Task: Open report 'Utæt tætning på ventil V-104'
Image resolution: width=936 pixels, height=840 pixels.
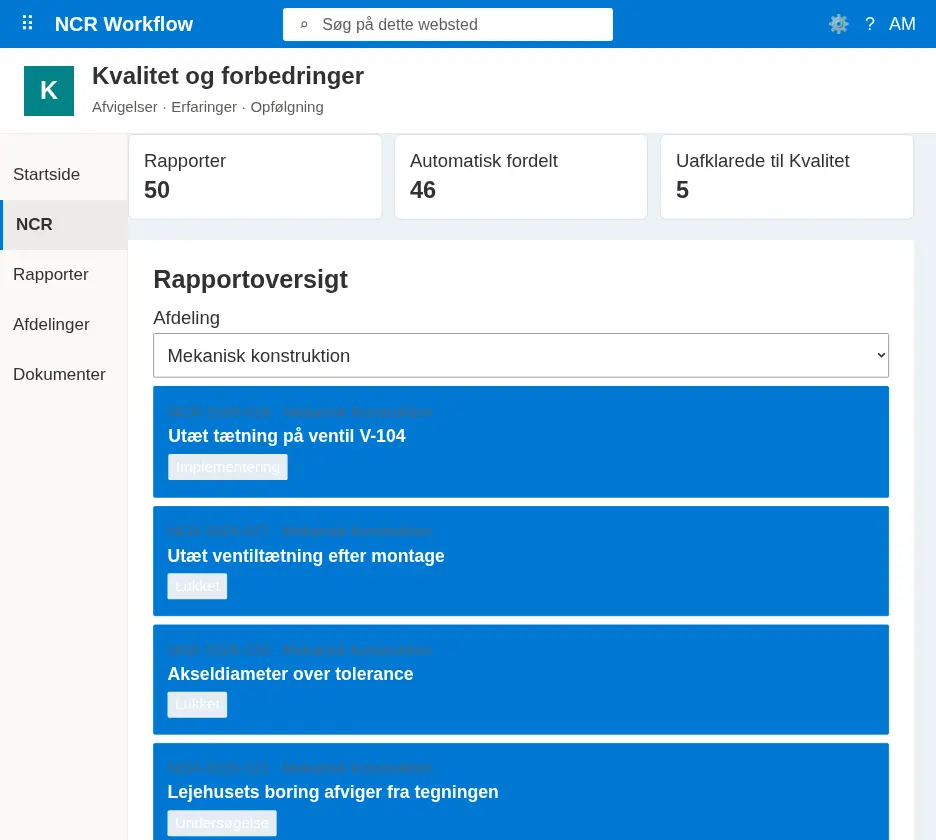Action: [521, 442]
